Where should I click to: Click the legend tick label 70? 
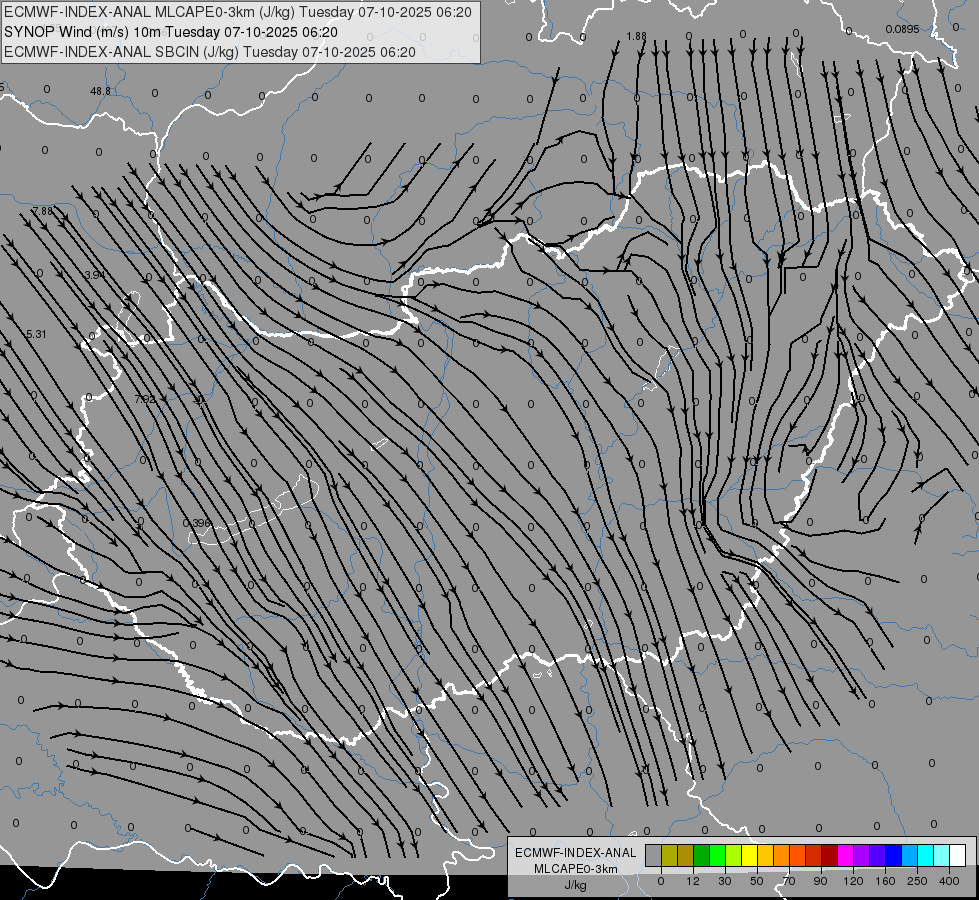(x=789, y=881)
